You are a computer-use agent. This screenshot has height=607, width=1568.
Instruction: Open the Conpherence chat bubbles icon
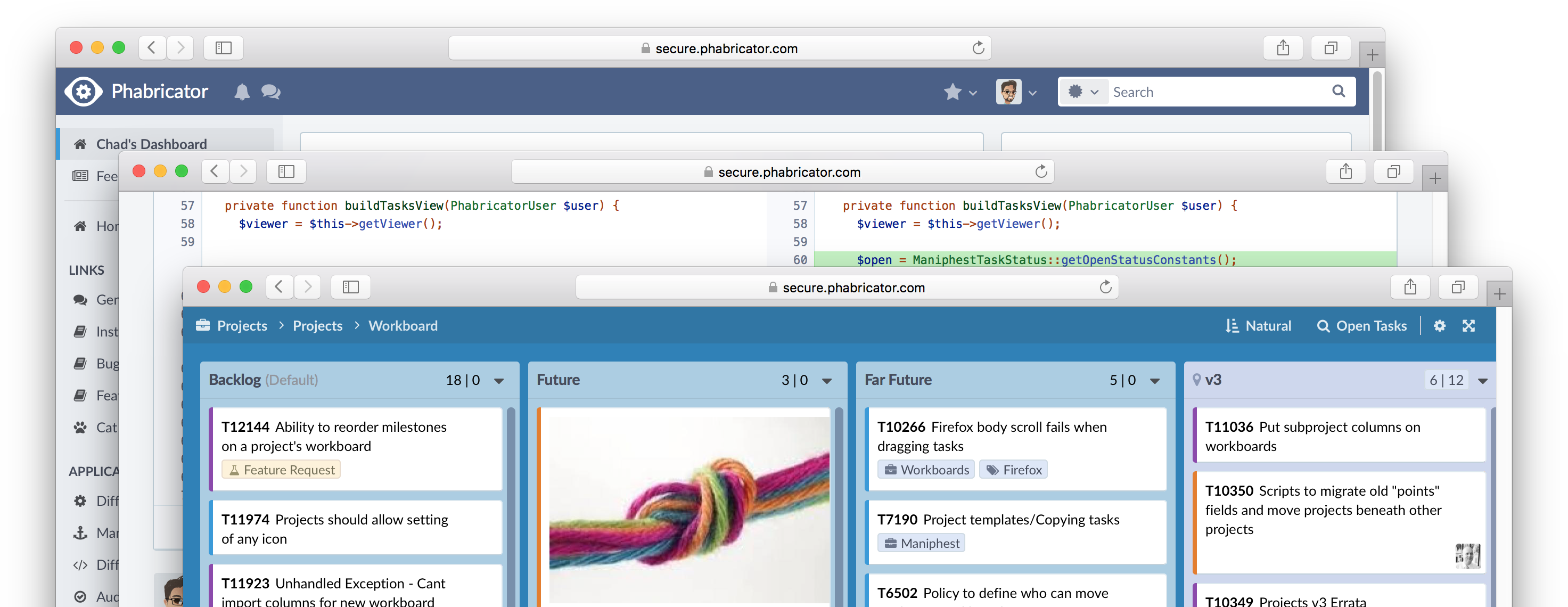tap(271, 92)
